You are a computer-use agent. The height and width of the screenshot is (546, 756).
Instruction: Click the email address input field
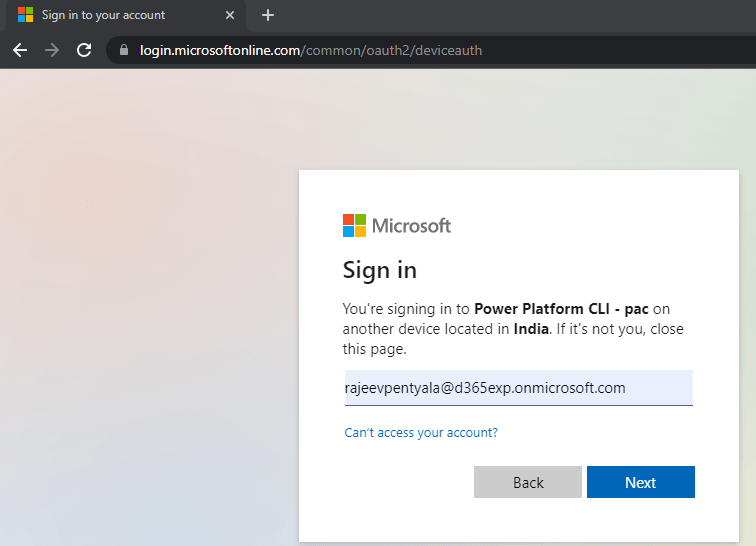pyautogui.click(x=517, y=388)
